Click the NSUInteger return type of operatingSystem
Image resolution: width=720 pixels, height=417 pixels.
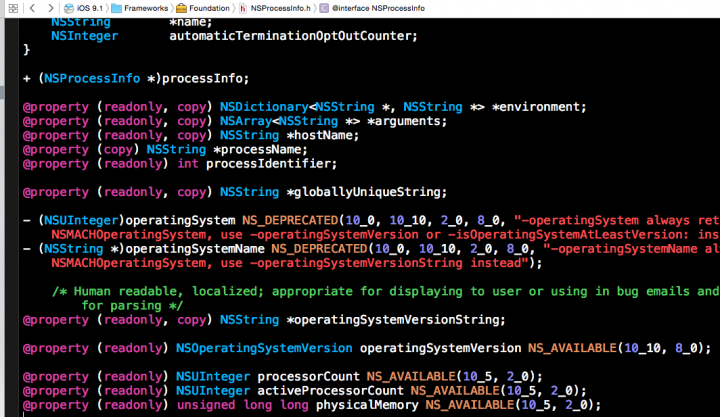[81, 221]
